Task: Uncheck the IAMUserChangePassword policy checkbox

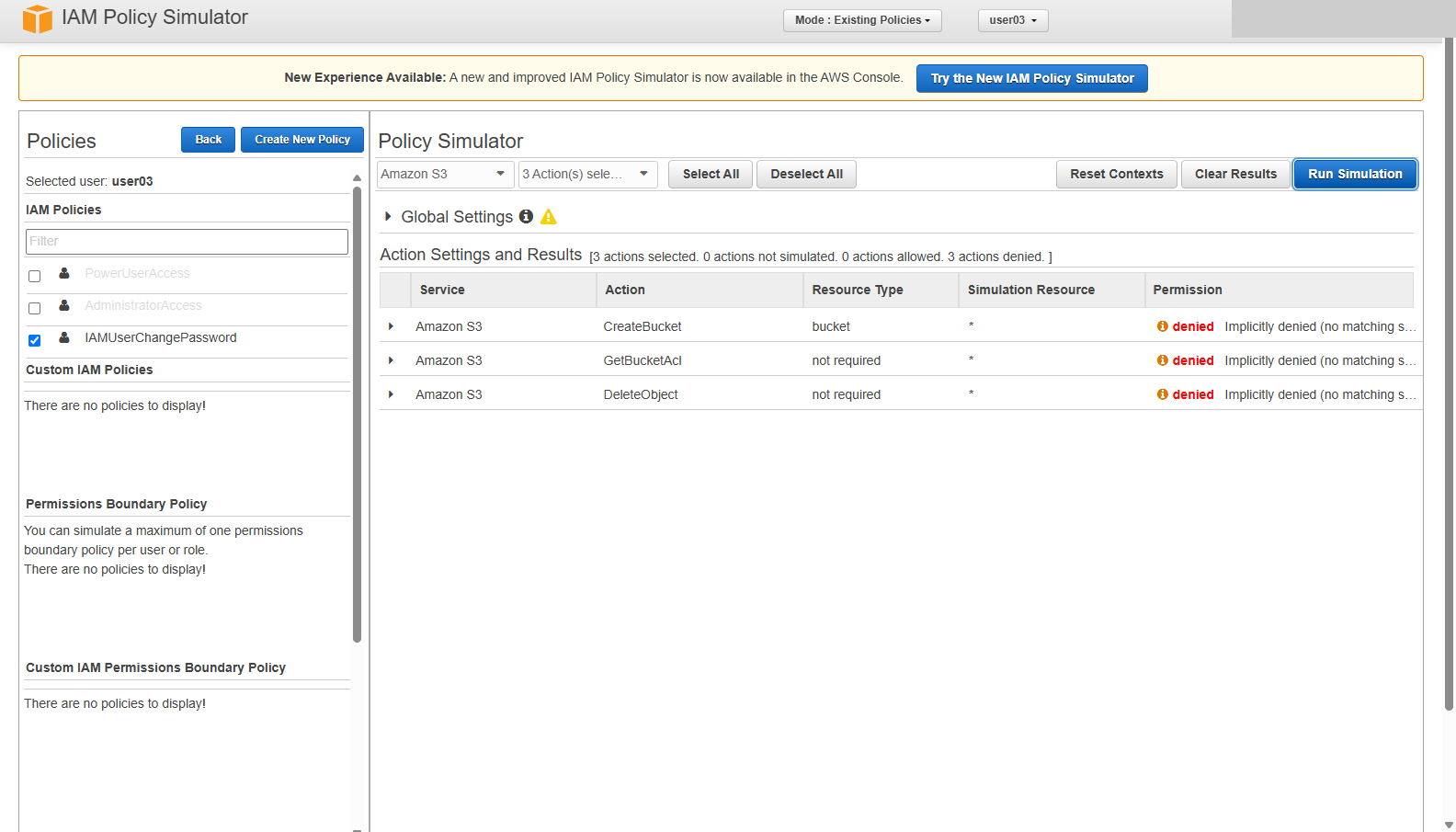Action: coord(34,340)
